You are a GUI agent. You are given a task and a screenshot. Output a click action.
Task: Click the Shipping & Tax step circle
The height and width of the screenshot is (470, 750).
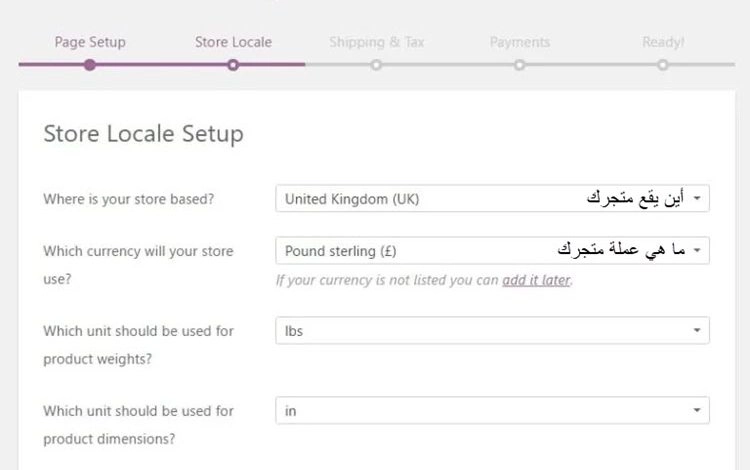(376, 65)
